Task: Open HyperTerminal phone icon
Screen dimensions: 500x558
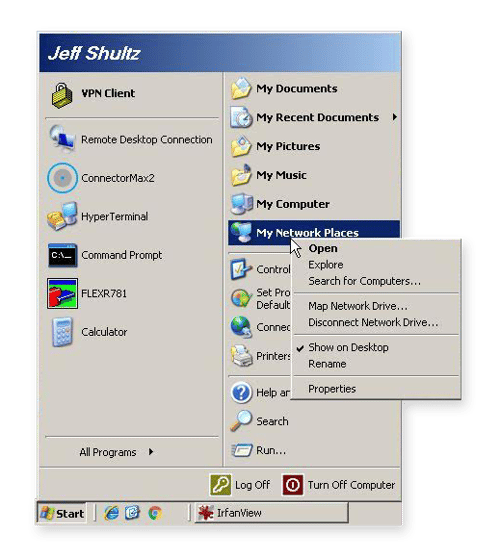Action: [62, 216]
